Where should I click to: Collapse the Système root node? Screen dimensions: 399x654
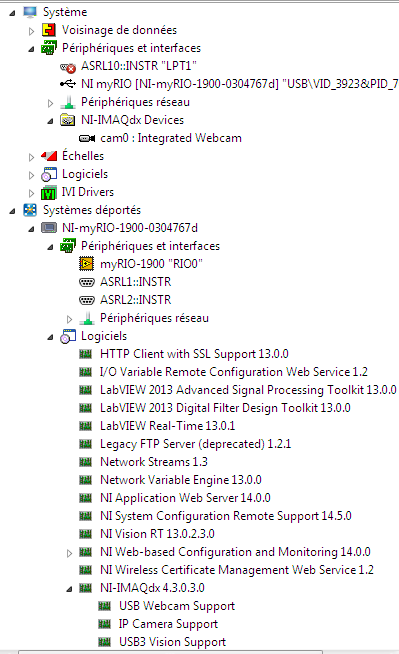tap(13, 13)
